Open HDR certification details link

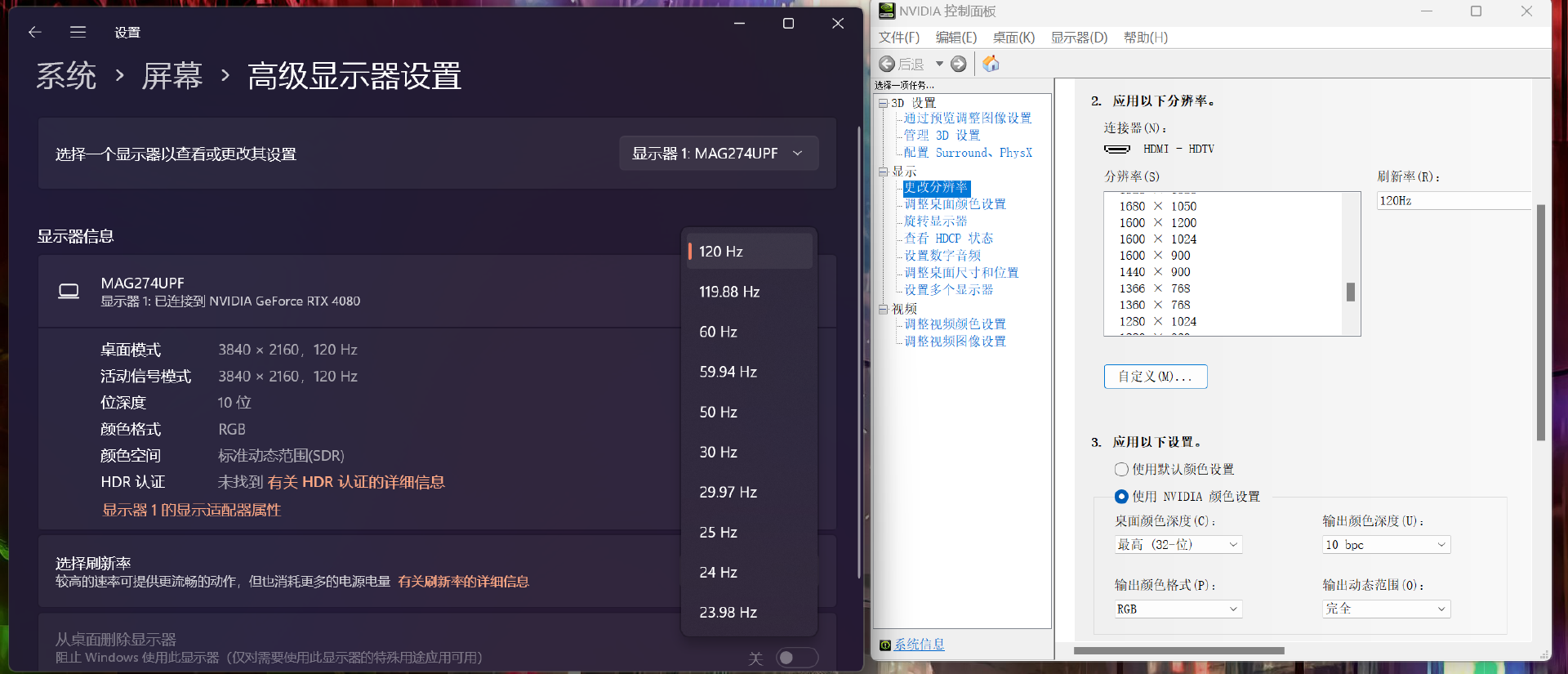pos(356,482)
